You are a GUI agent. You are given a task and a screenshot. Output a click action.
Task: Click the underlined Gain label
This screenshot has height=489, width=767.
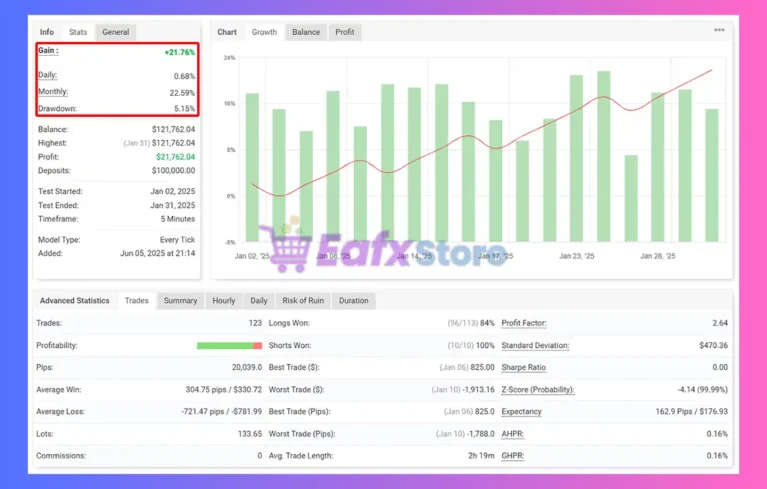point(48,51)
